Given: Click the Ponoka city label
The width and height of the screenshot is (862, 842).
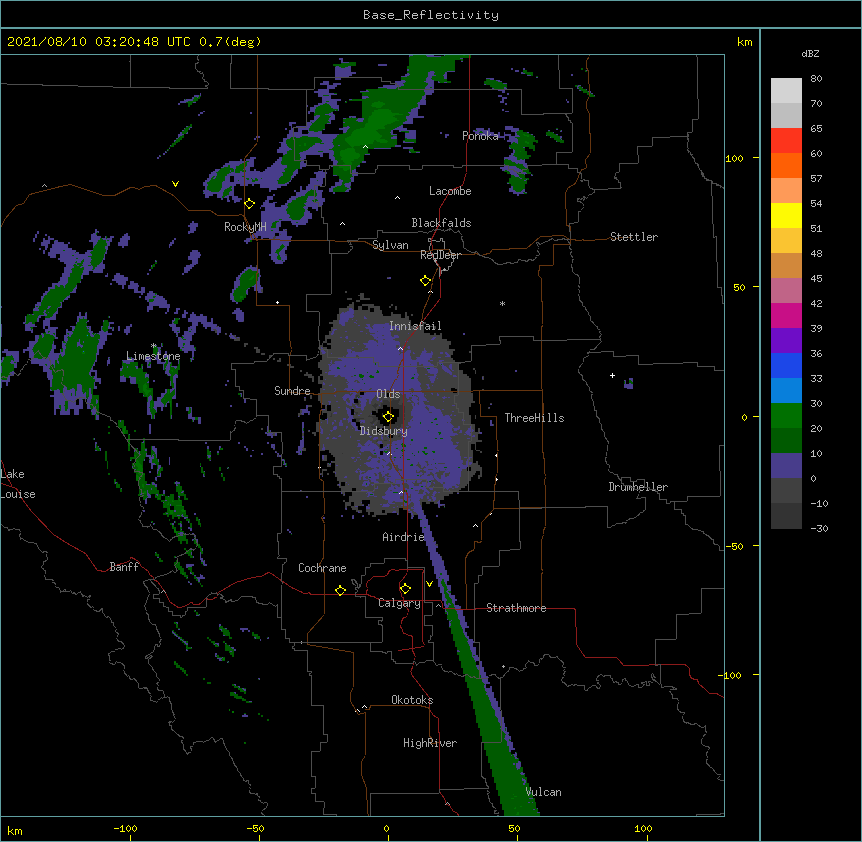Looking at the screenshot, I should coord(480,136).
